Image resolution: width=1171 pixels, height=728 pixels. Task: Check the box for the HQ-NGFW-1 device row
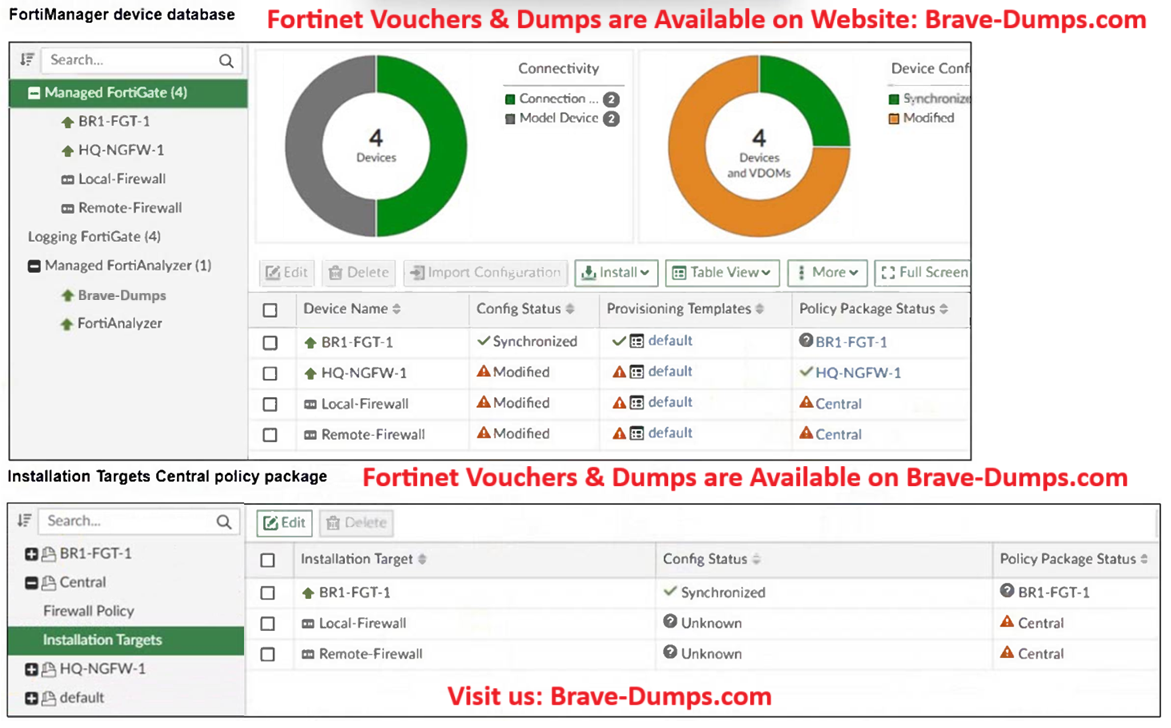(x=270, y=373)
